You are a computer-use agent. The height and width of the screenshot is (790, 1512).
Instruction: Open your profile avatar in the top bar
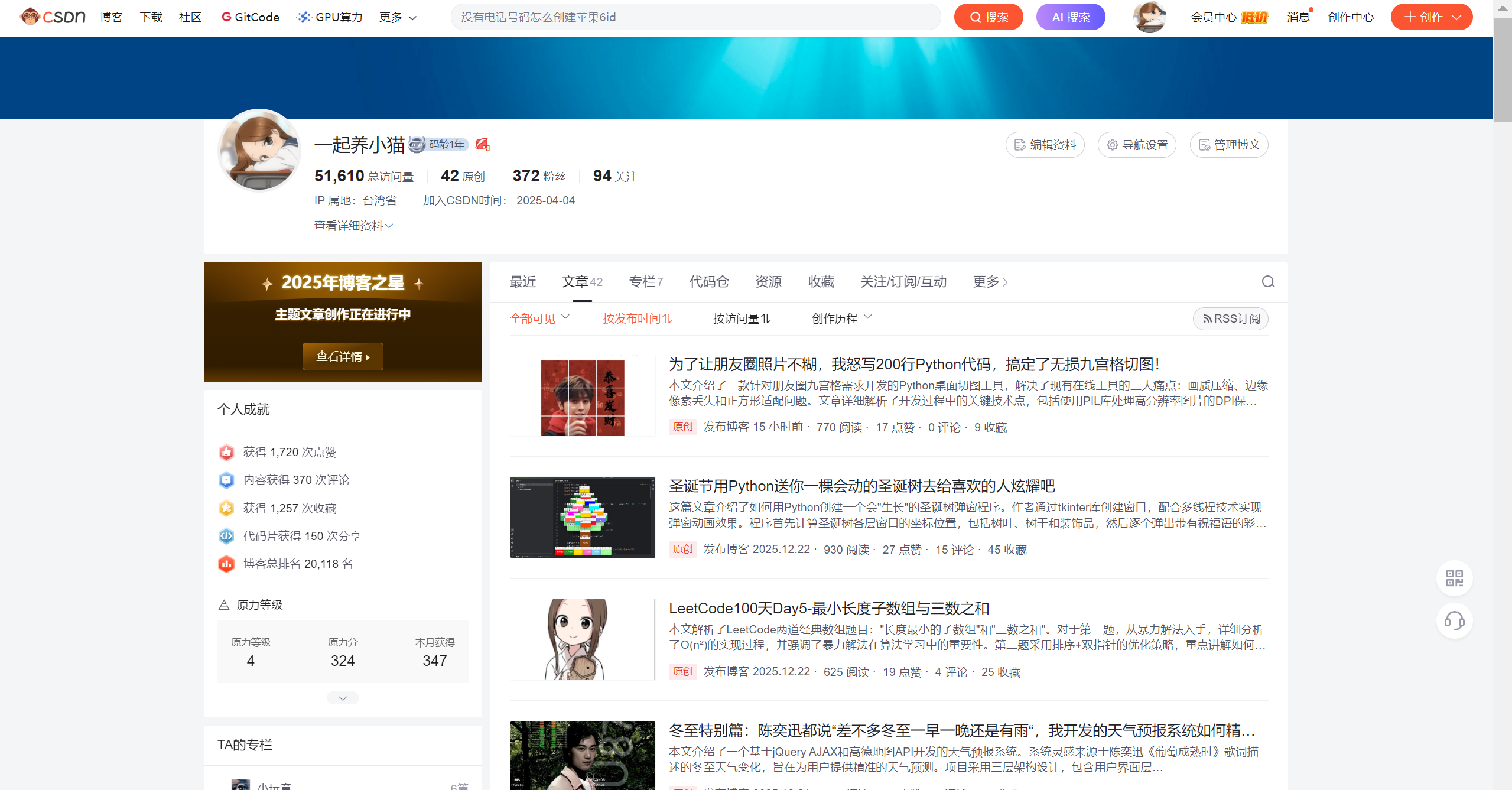tap(1149, 17)
